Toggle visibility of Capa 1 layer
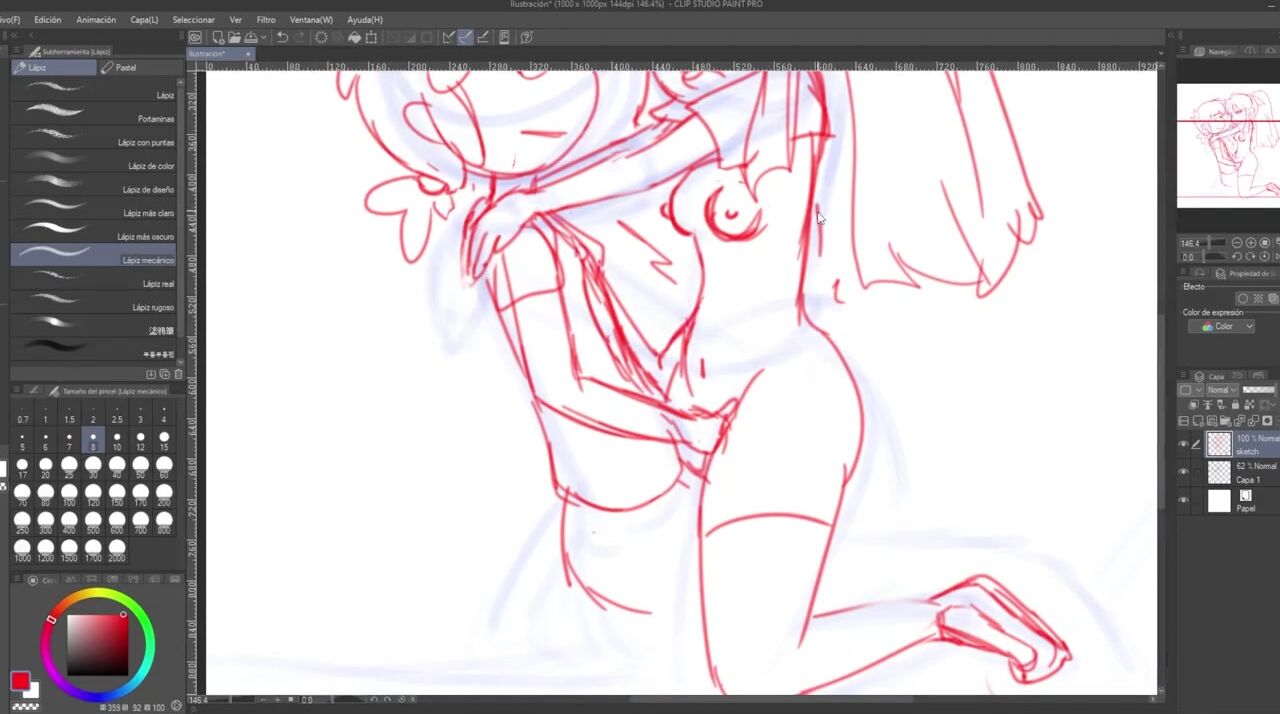 [x=1183, y=472]
